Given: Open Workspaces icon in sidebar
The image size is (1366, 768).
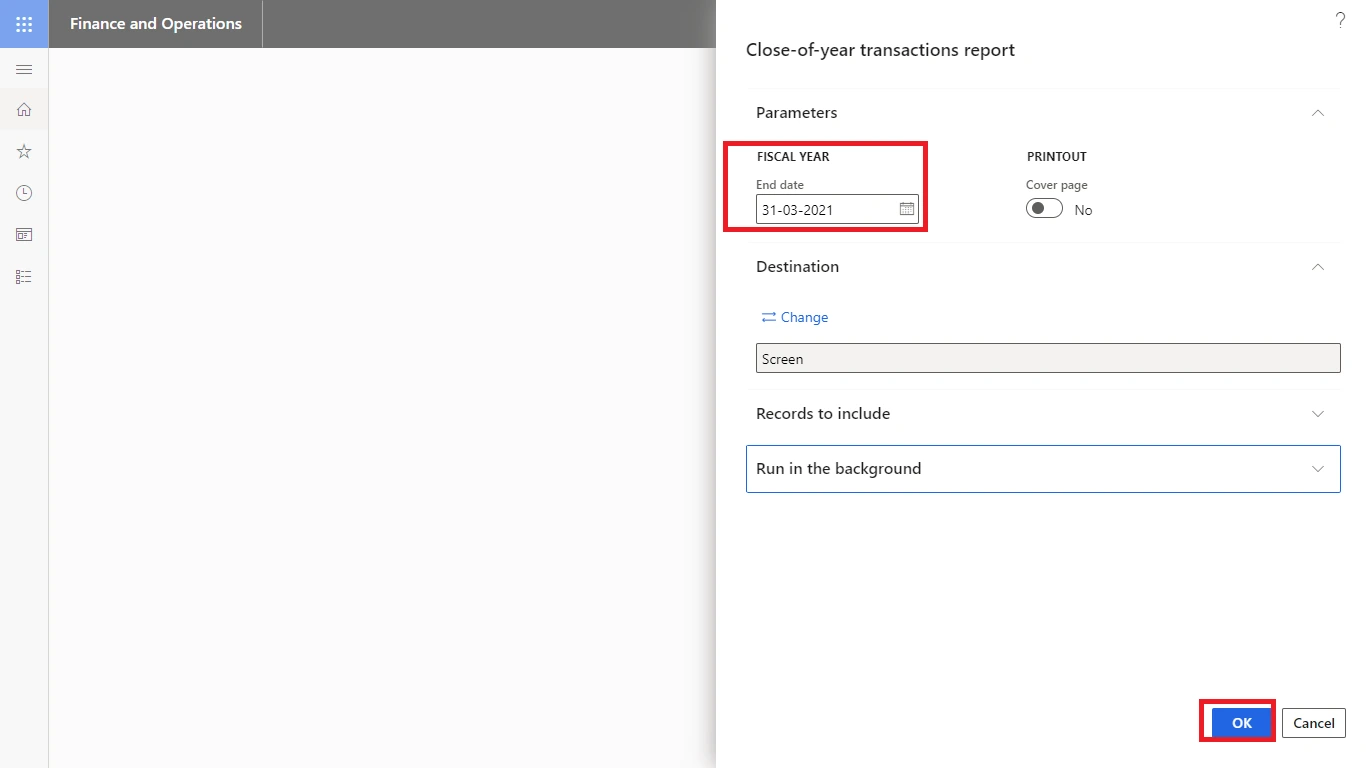Looking at the screenshot, I should (x=24, y=235).
